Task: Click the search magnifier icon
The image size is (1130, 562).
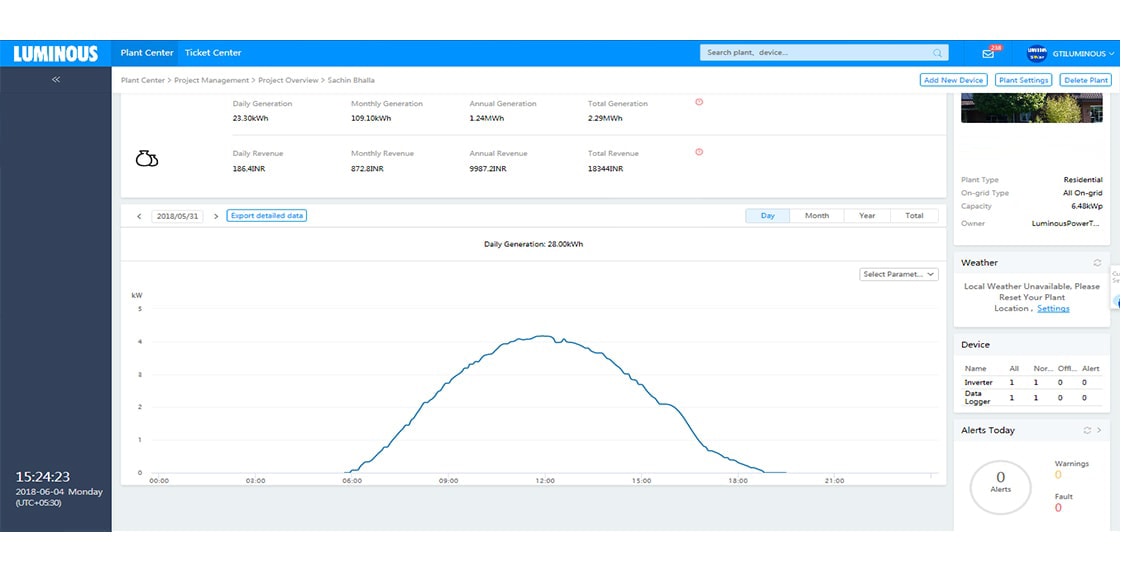Action: [937, 53]
